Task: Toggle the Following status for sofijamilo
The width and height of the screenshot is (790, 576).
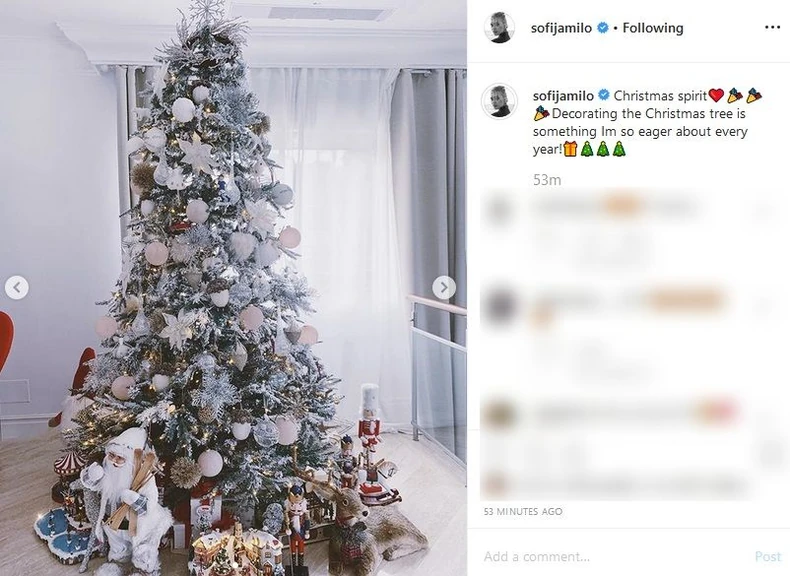Action: (653, 28)
